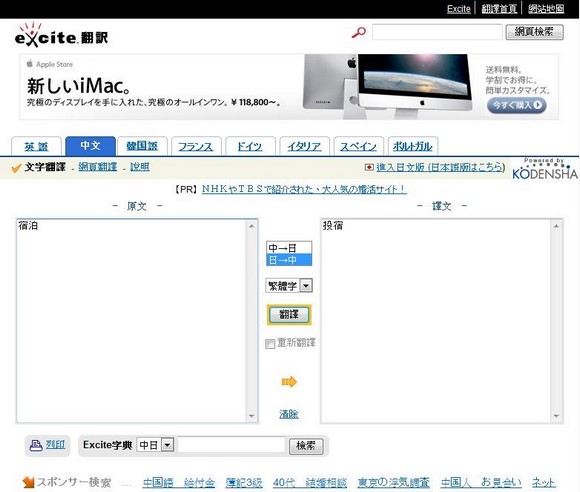Click the スポンサー検索 arrow icon
Viewport: 580px width, 492px height.
[x=28, y=482]
